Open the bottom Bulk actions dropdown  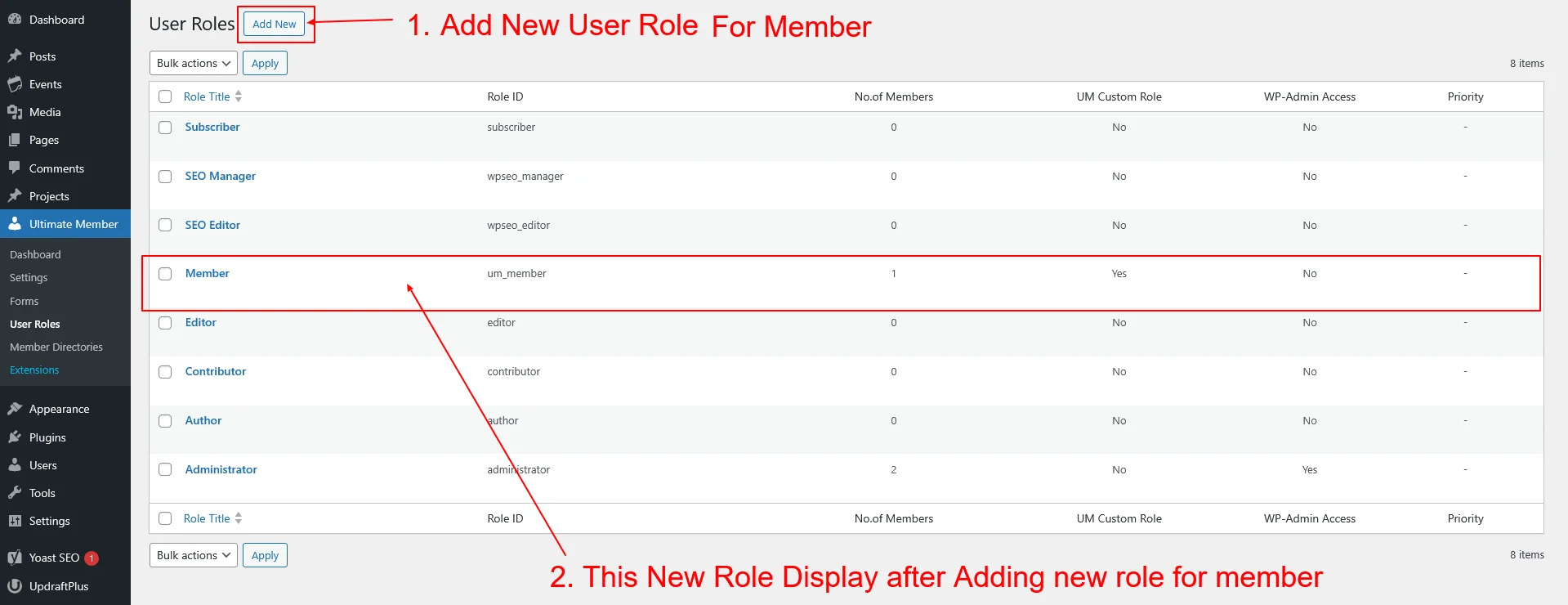click(194, 555)
